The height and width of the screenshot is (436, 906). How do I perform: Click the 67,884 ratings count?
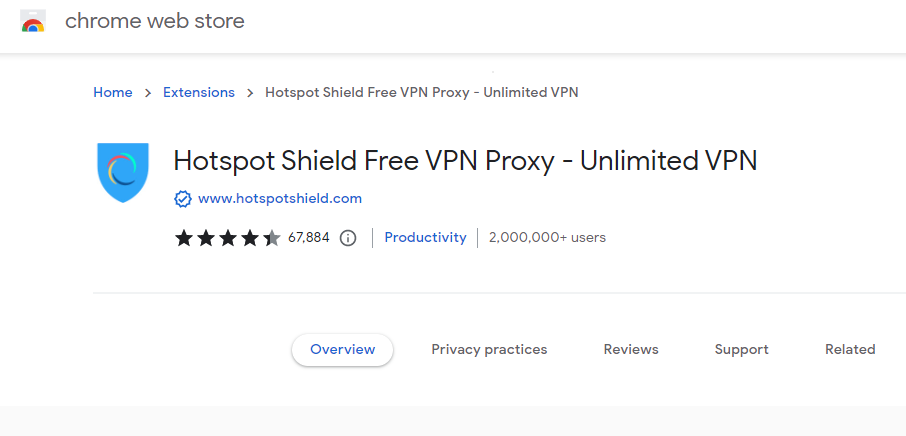pos(309,237)
